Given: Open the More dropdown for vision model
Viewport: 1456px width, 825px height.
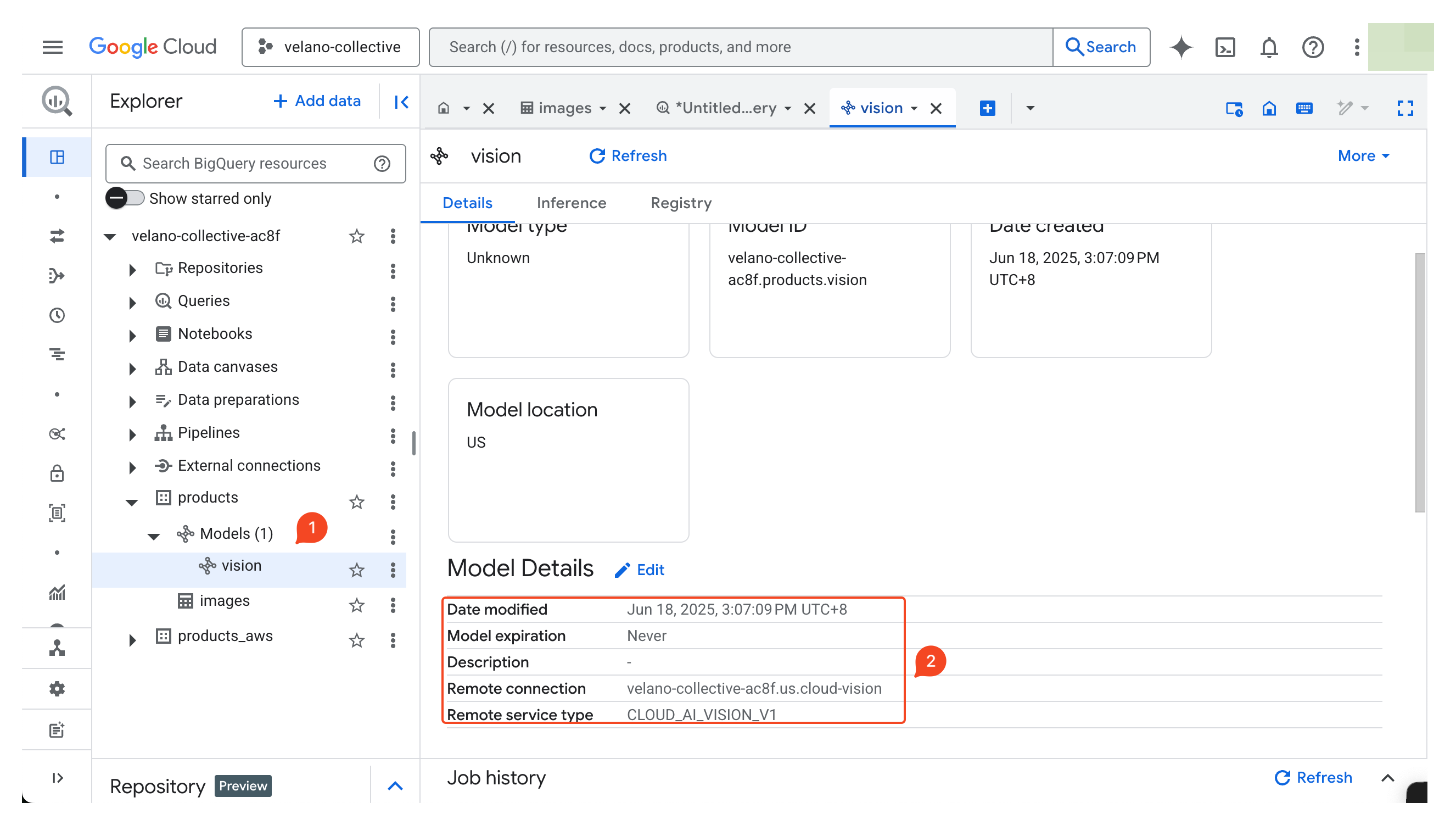Looking at the screenshot, I should (1363, 156).
